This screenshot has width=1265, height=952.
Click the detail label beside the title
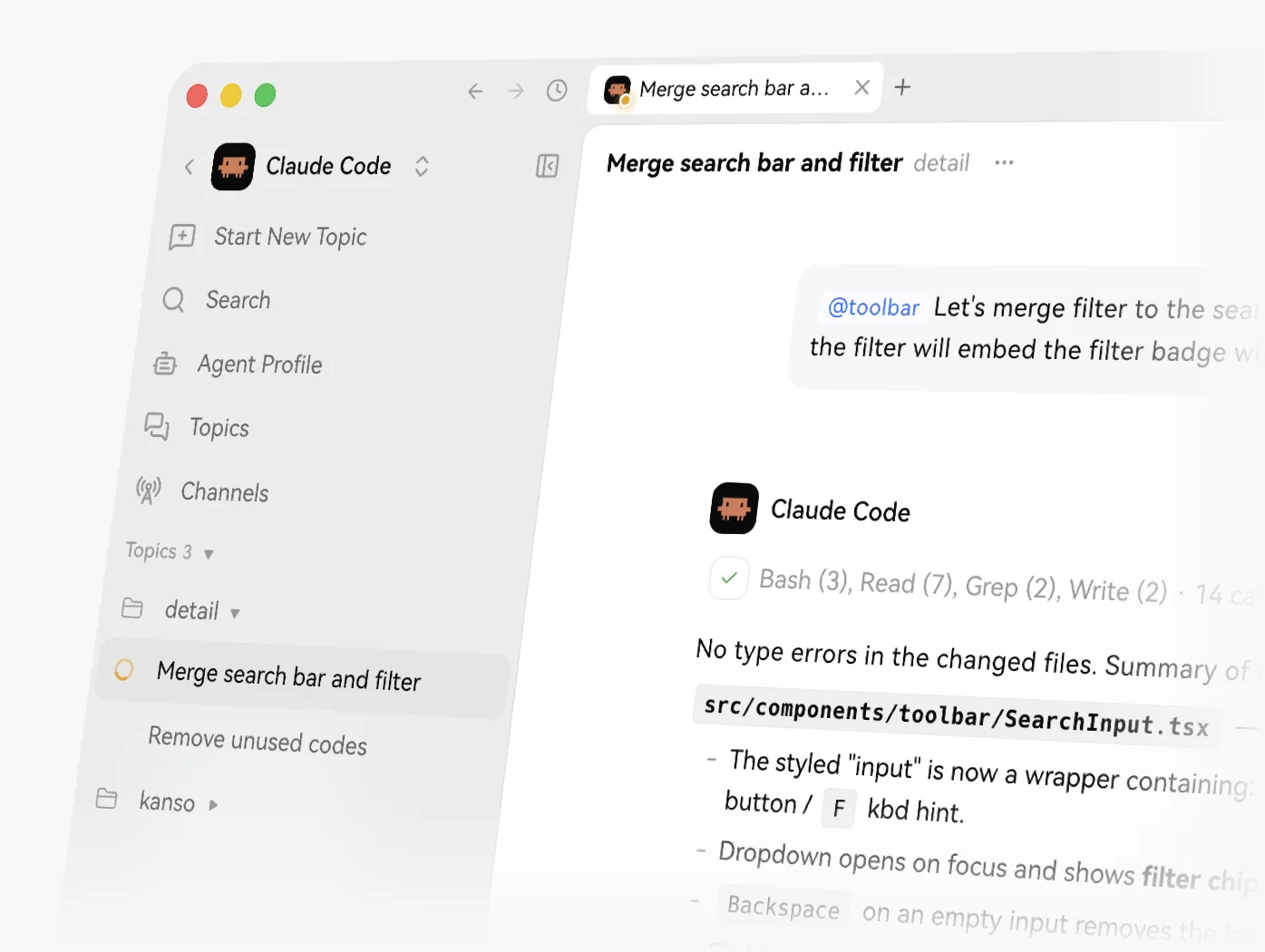click(941, 163)
